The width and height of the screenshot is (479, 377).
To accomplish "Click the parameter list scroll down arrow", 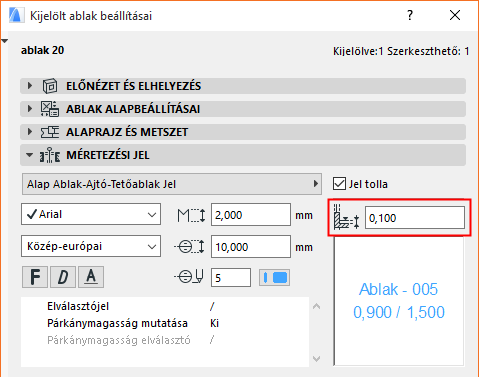I will click(x=317, y=359).
